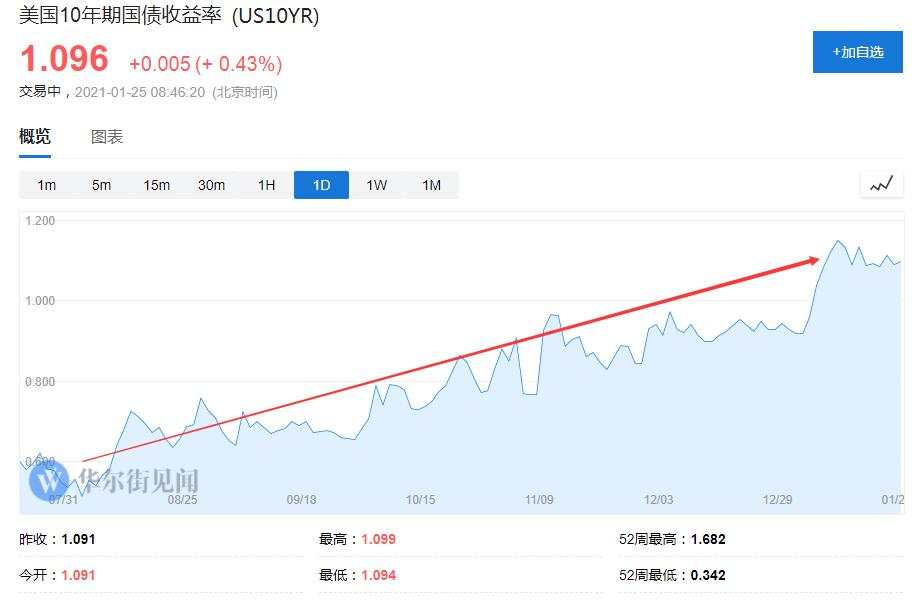Click the 12/03 date axis label
914x601 pixels.
click(659, 500)
